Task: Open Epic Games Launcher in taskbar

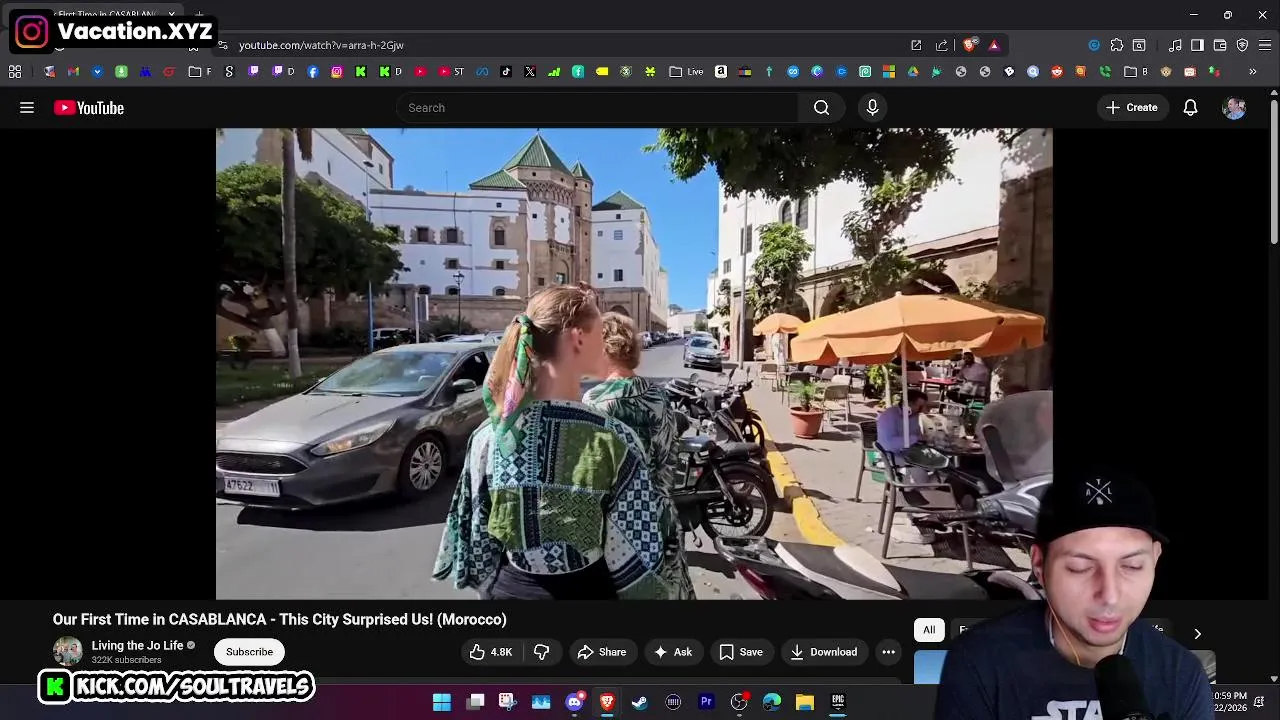Action: 838,702
